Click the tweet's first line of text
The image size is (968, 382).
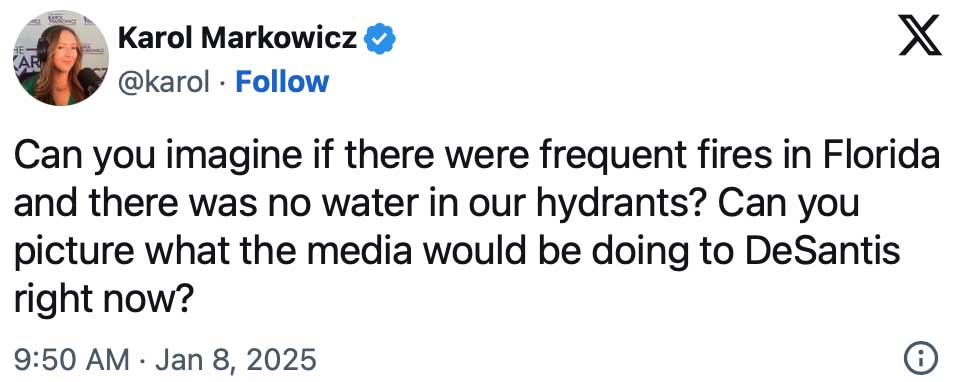tap(477, 158)
